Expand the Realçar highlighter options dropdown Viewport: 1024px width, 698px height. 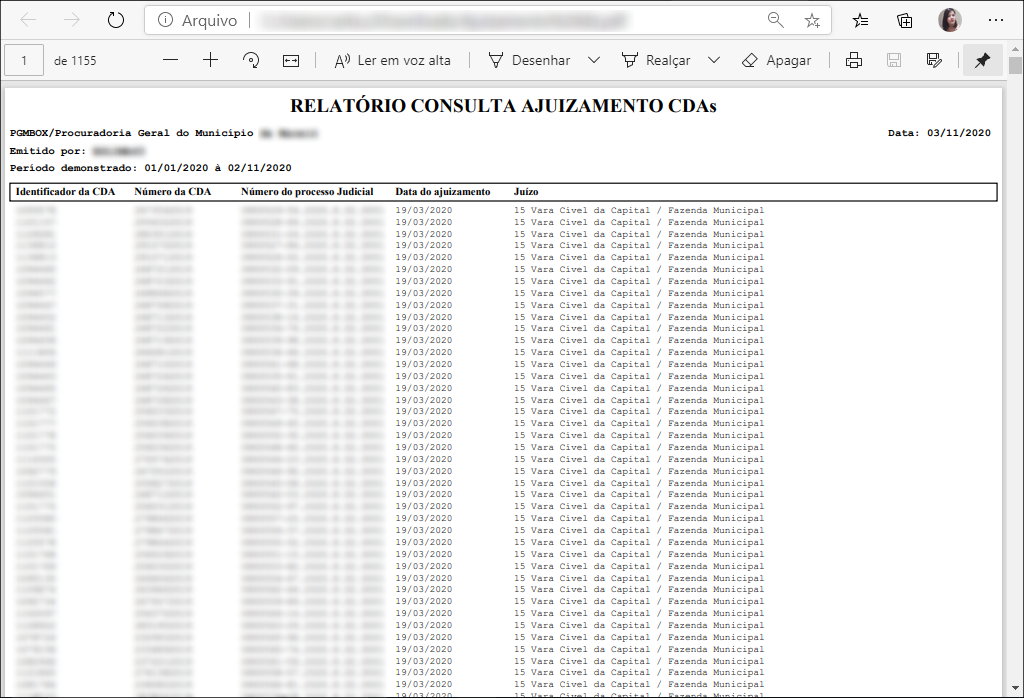point(714,60)
